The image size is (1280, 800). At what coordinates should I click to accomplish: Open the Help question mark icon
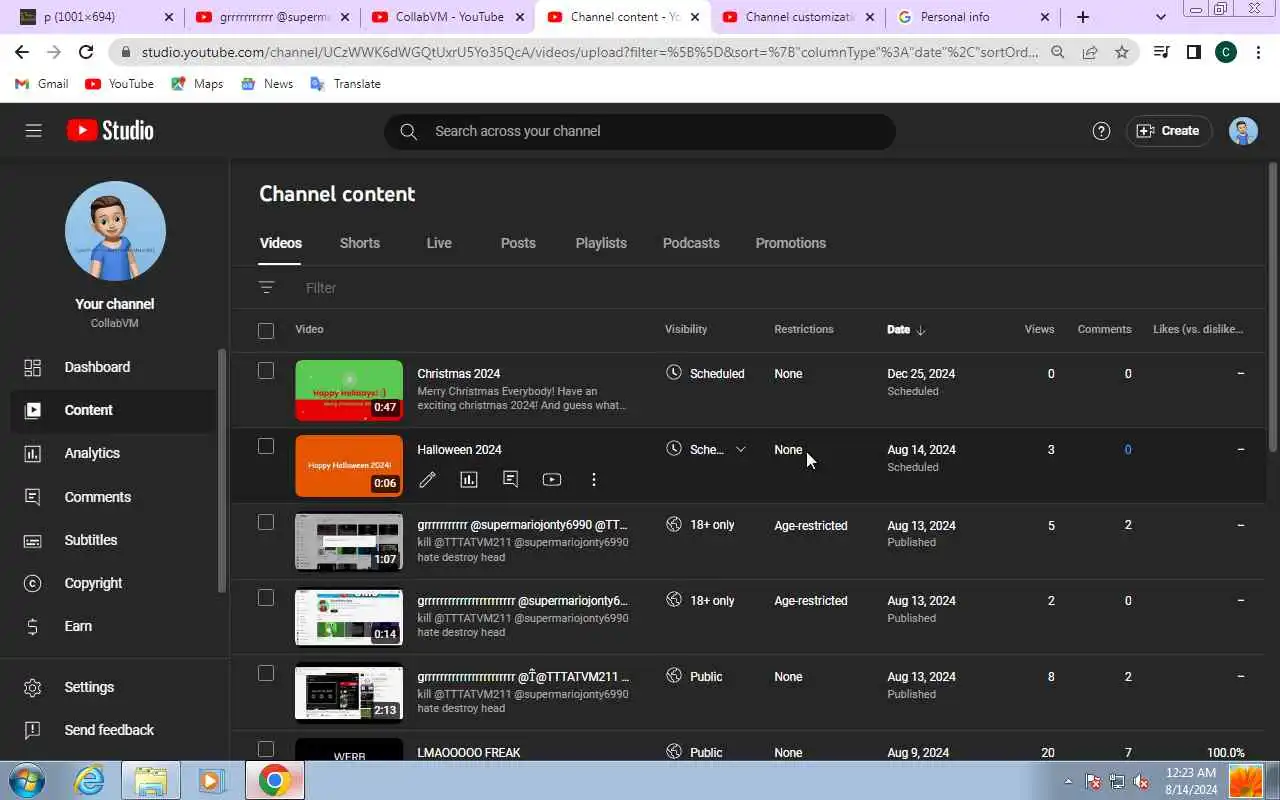(x=1101, y=131)
